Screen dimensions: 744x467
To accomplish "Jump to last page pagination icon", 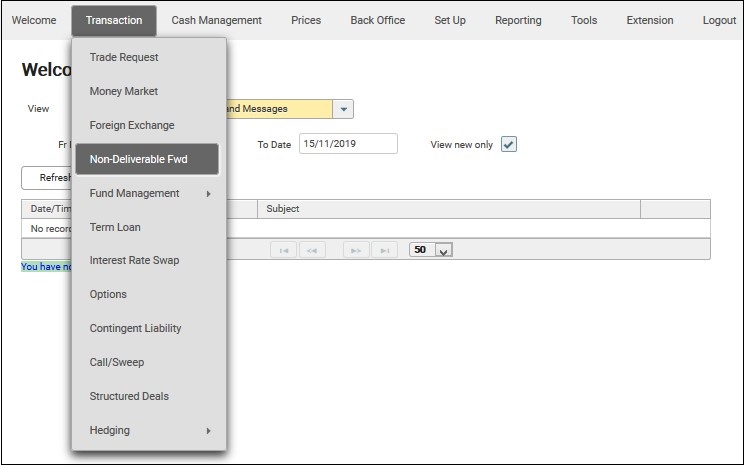I will (384, 250).
